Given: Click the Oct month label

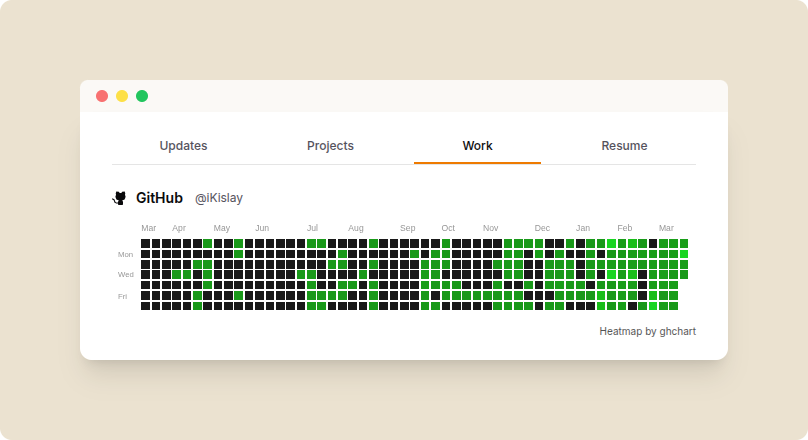Looking at the screenshot, I should (x=448, y=228).
